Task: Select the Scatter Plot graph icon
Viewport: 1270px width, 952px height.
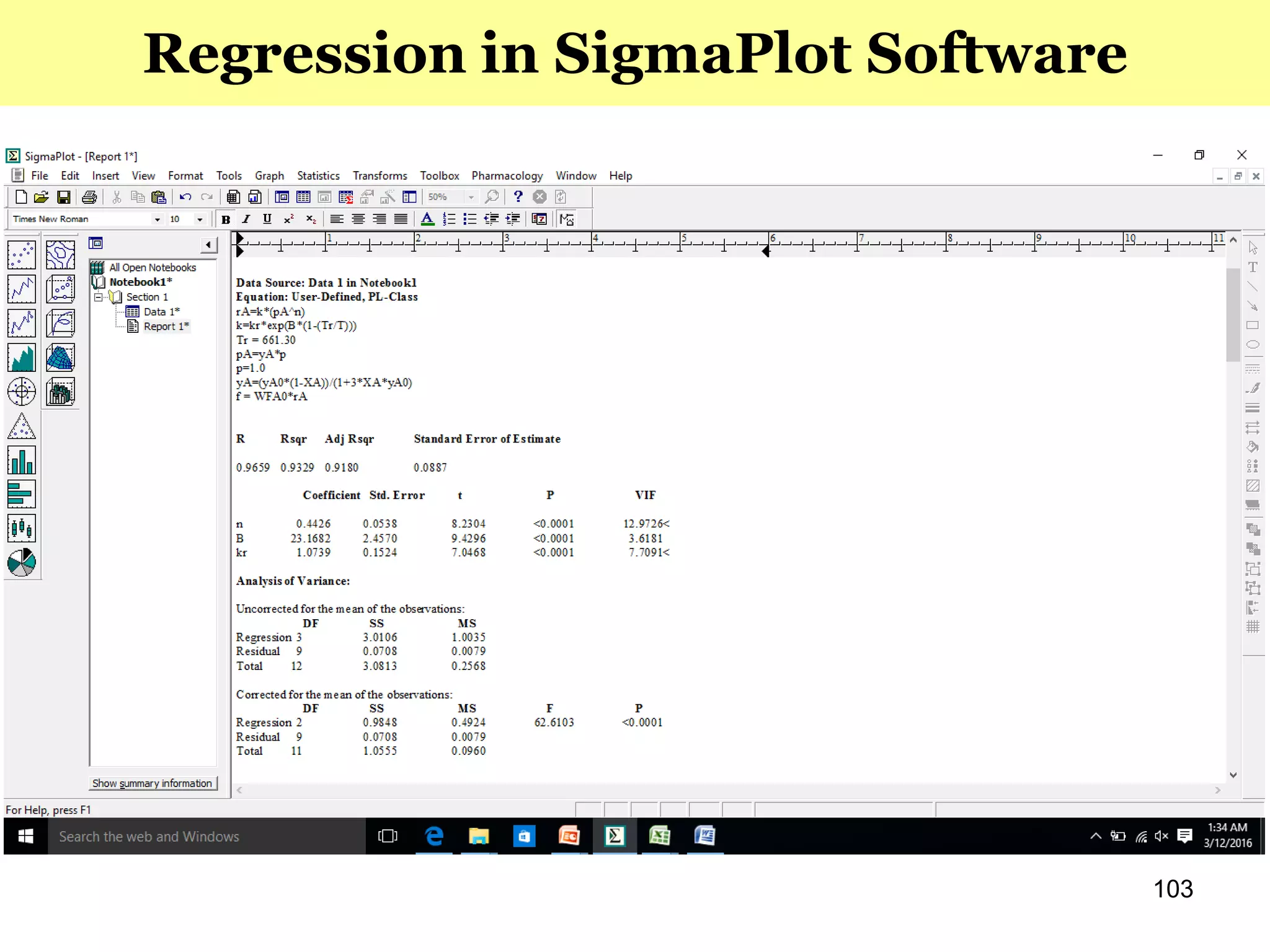Action: click(22, 255)
